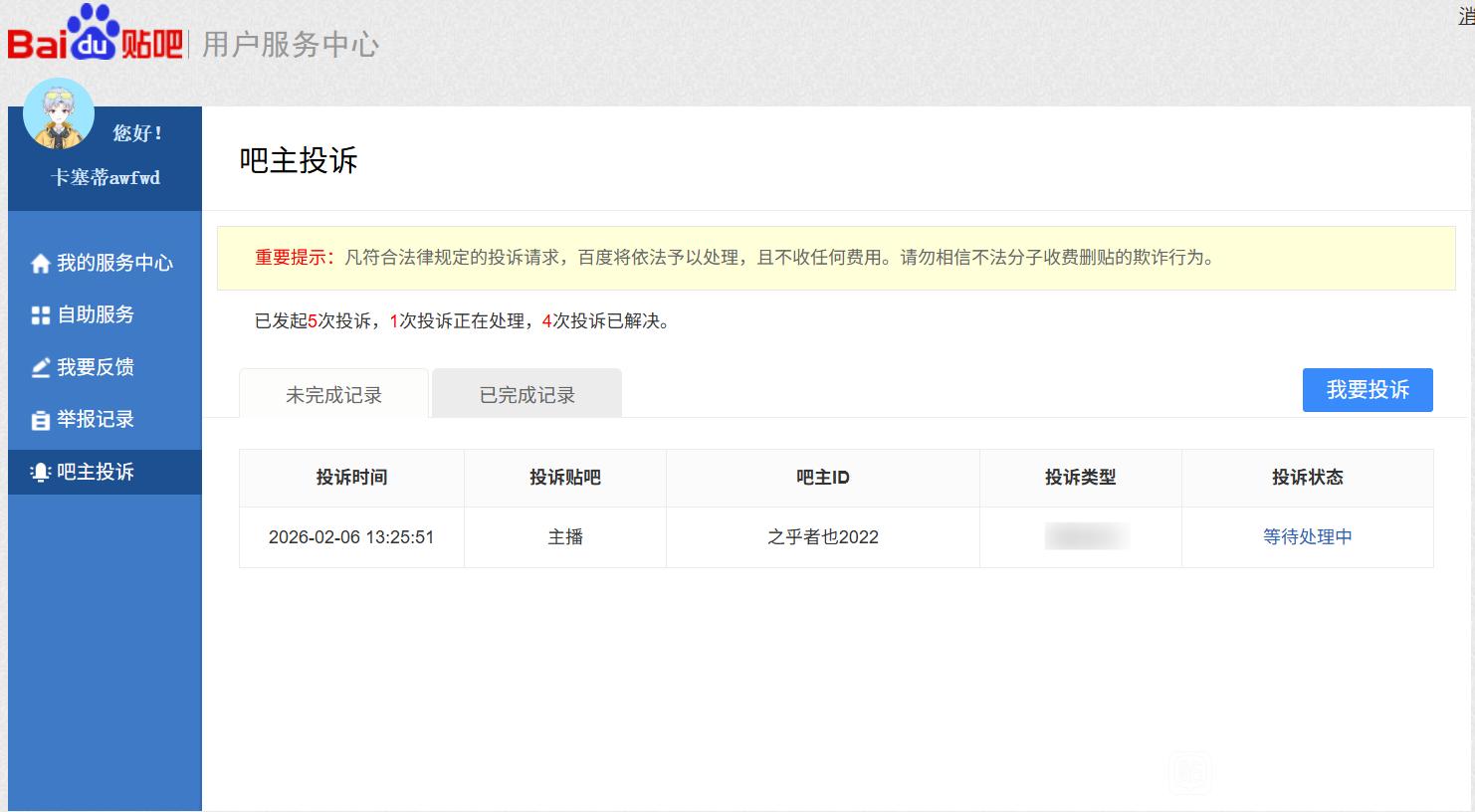Click the grid icon beside 自助服务
This screenshot has height=812, width=1475.
41,315
